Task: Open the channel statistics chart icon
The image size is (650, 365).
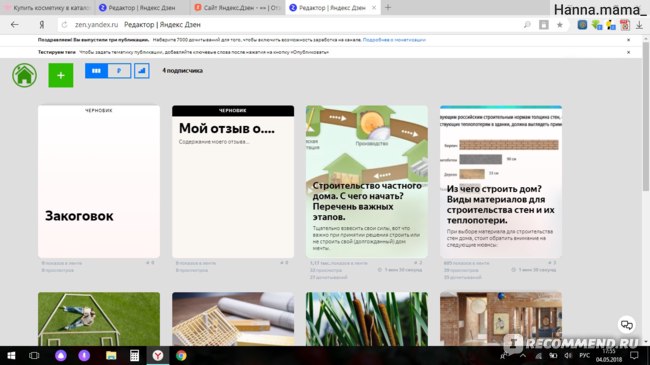Action: coord(141,71)
